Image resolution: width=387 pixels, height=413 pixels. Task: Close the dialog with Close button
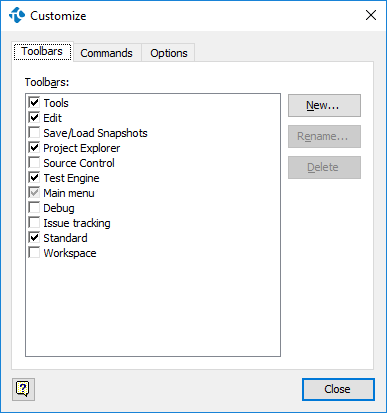coord(338,389)
